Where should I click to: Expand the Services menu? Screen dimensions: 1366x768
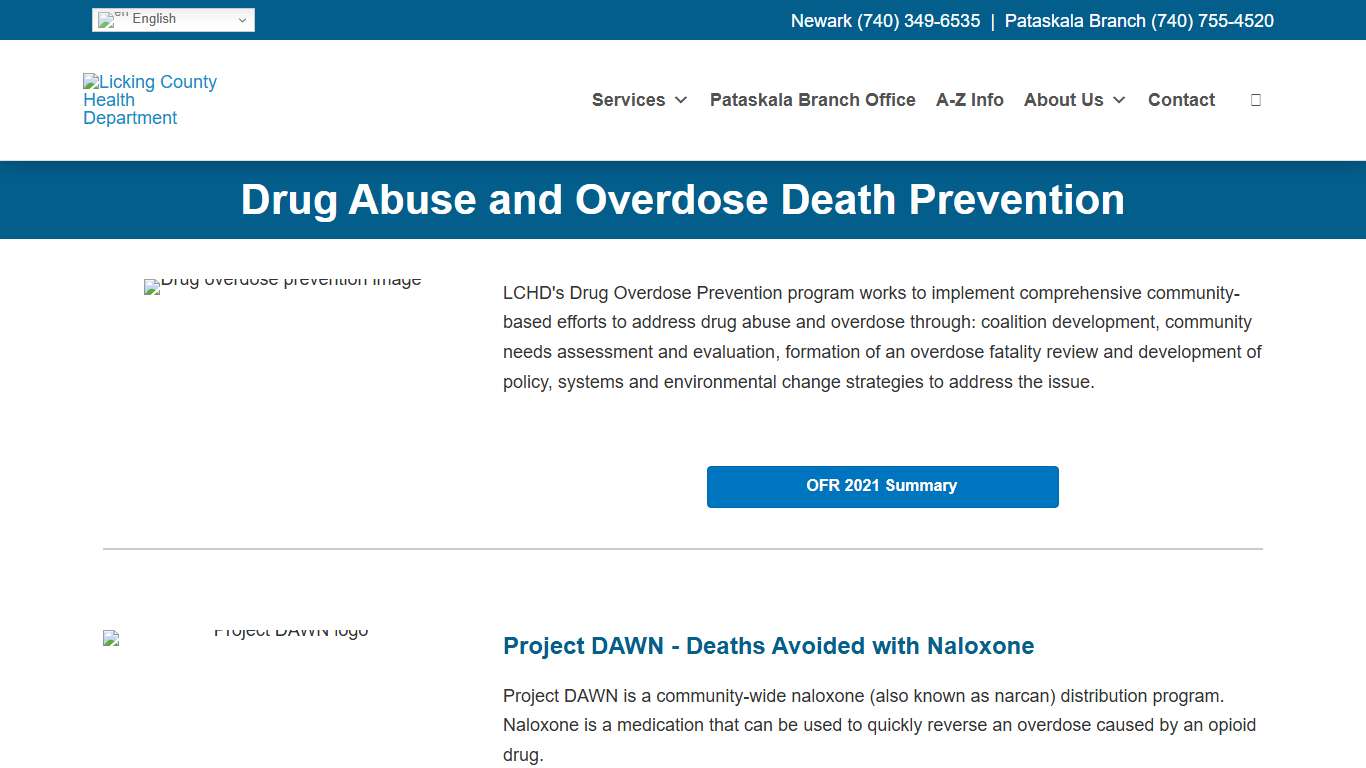629,100
